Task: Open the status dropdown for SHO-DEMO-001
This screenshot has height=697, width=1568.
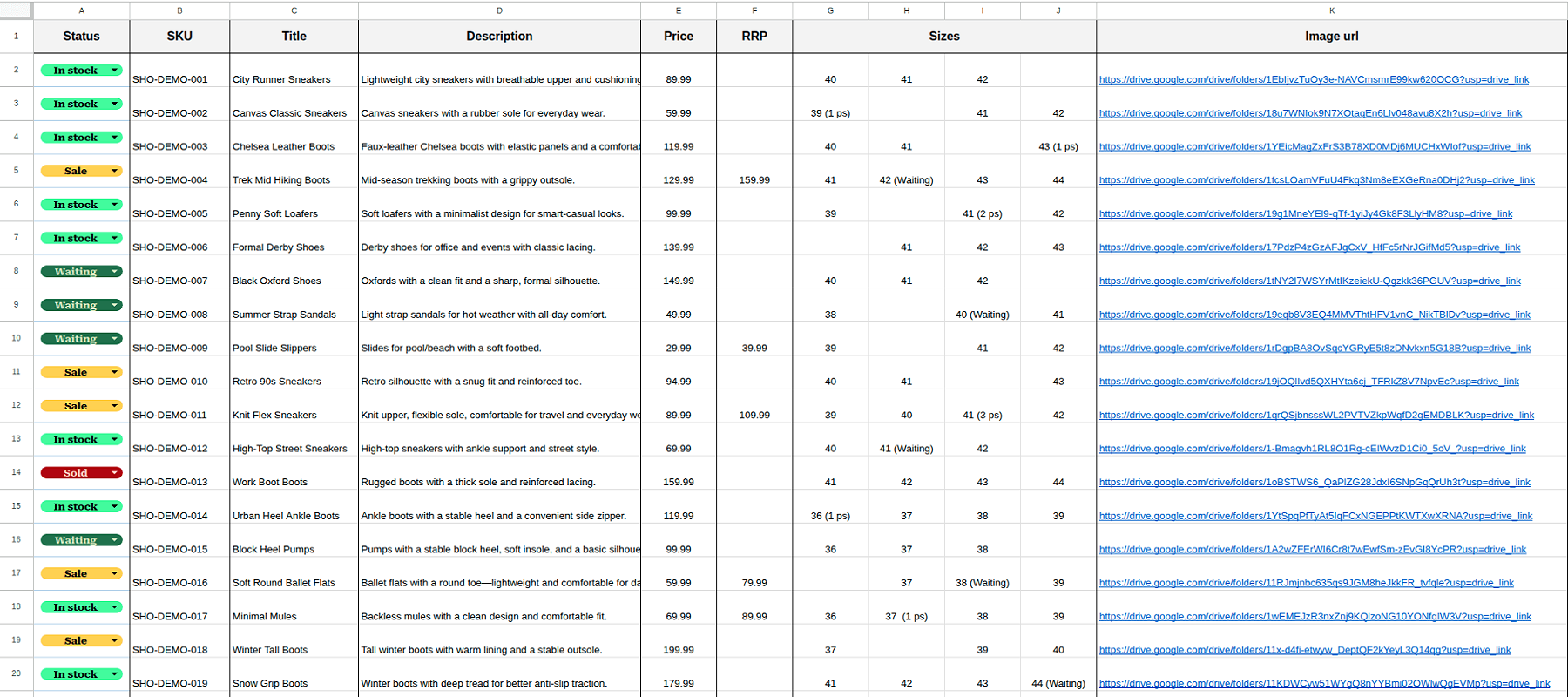Action: [114, 71]
